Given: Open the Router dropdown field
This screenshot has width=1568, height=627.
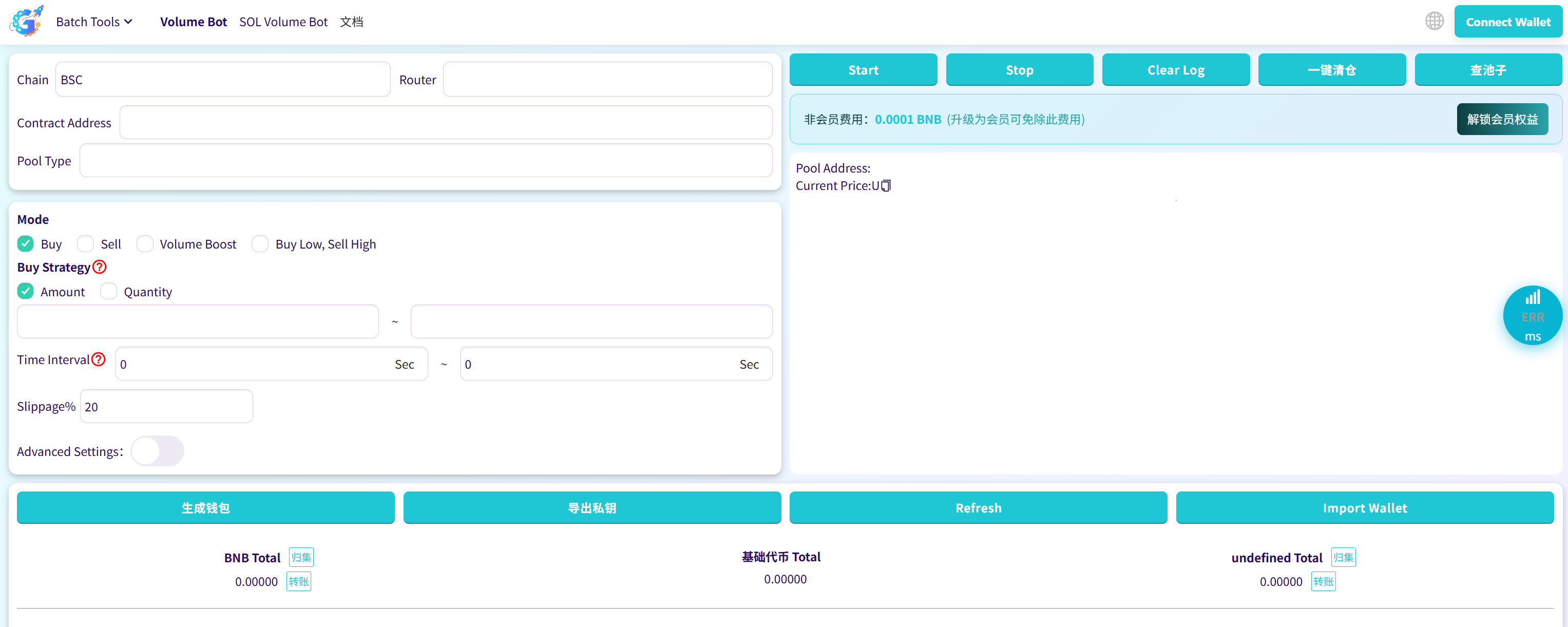Looking at the screenshot, I should pos(607,80).
